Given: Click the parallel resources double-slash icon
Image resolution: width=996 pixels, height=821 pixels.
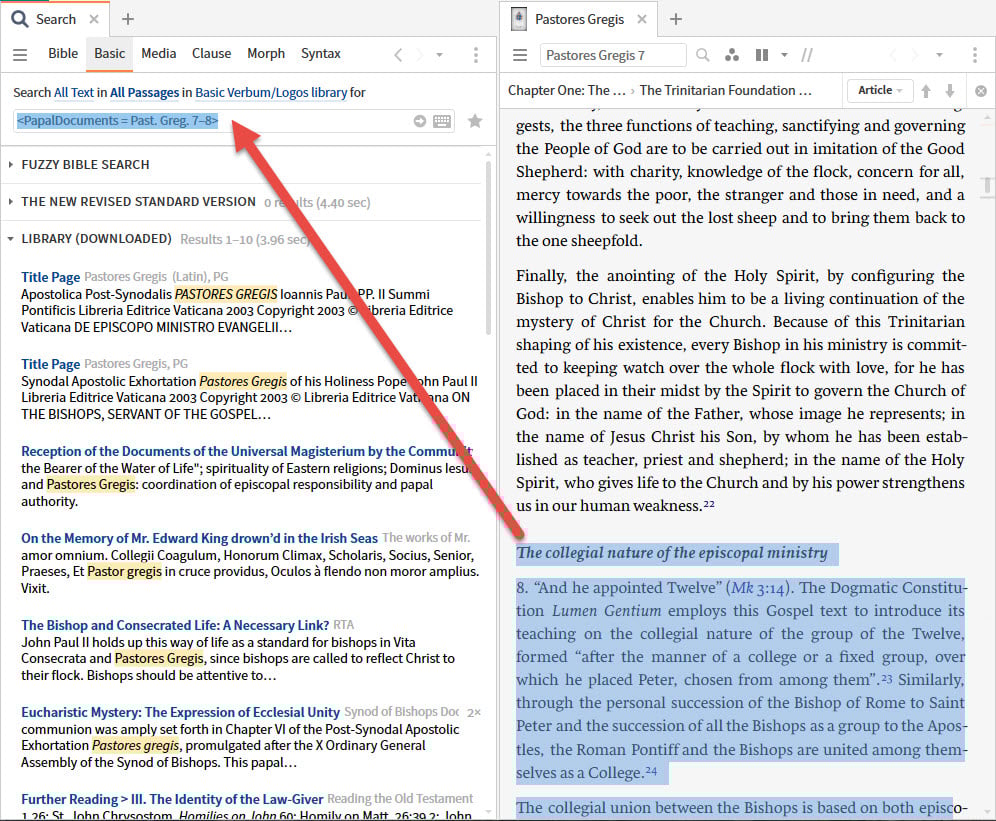Looking at the screenshot, I should [x=807, y=55].
